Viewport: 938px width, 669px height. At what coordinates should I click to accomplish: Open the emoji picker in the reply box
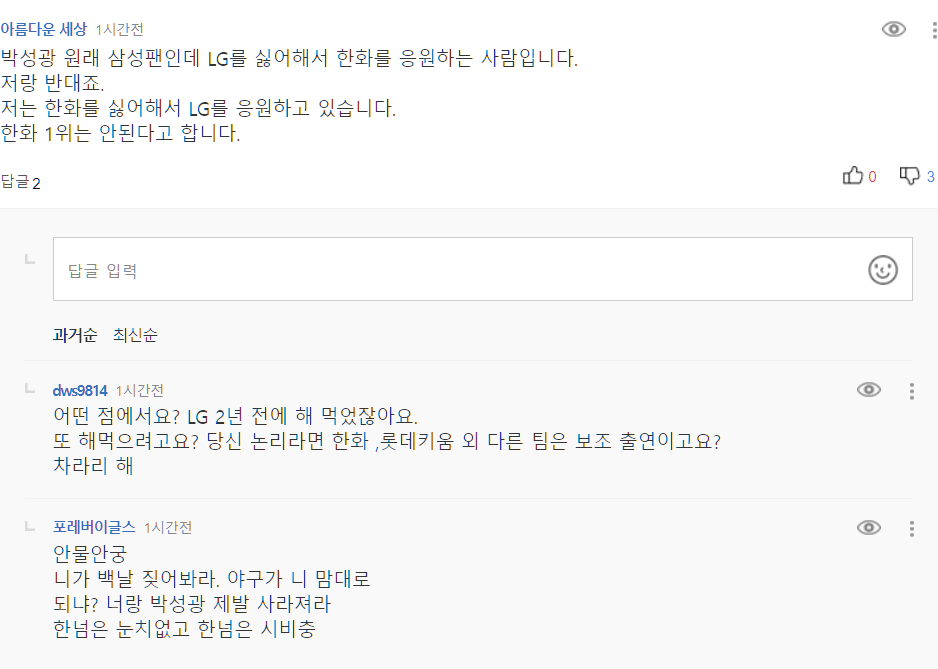881,269
